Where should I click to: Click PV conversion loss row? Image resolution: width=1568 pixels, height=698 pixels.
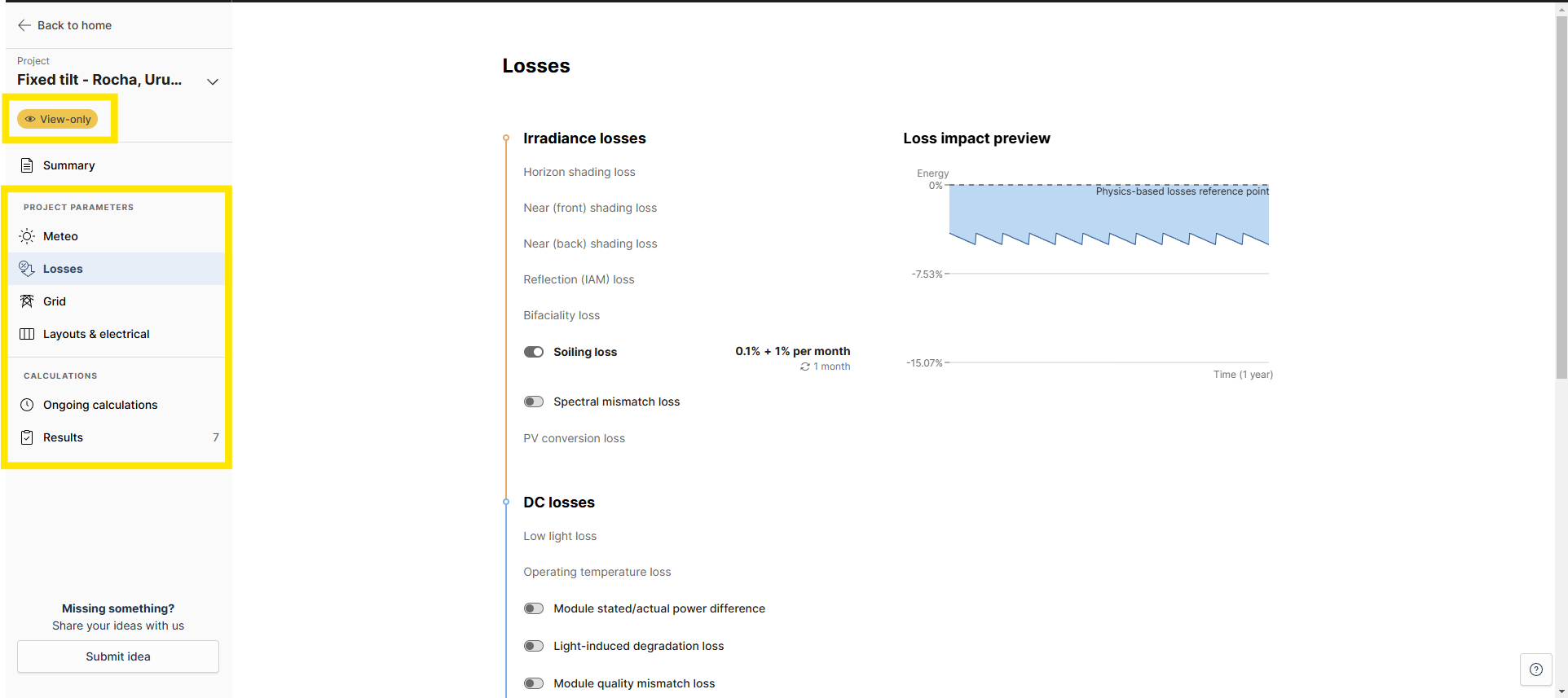click(x=575, y=438)
